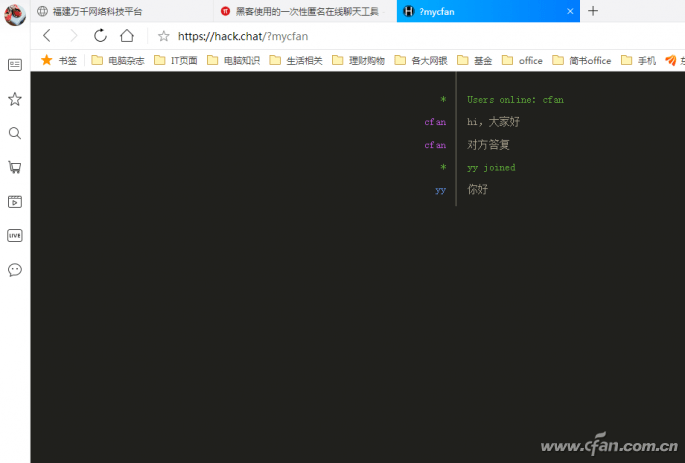Screen dimensions: 685x463
Task: Open the 生活相关 bookmark folder
Action: (x=296, y=60)
